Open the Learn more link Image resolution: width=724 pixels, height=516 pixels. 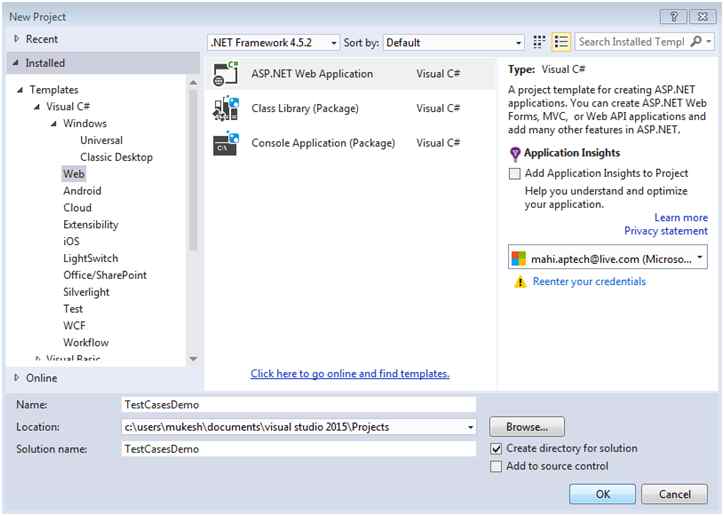681,217
